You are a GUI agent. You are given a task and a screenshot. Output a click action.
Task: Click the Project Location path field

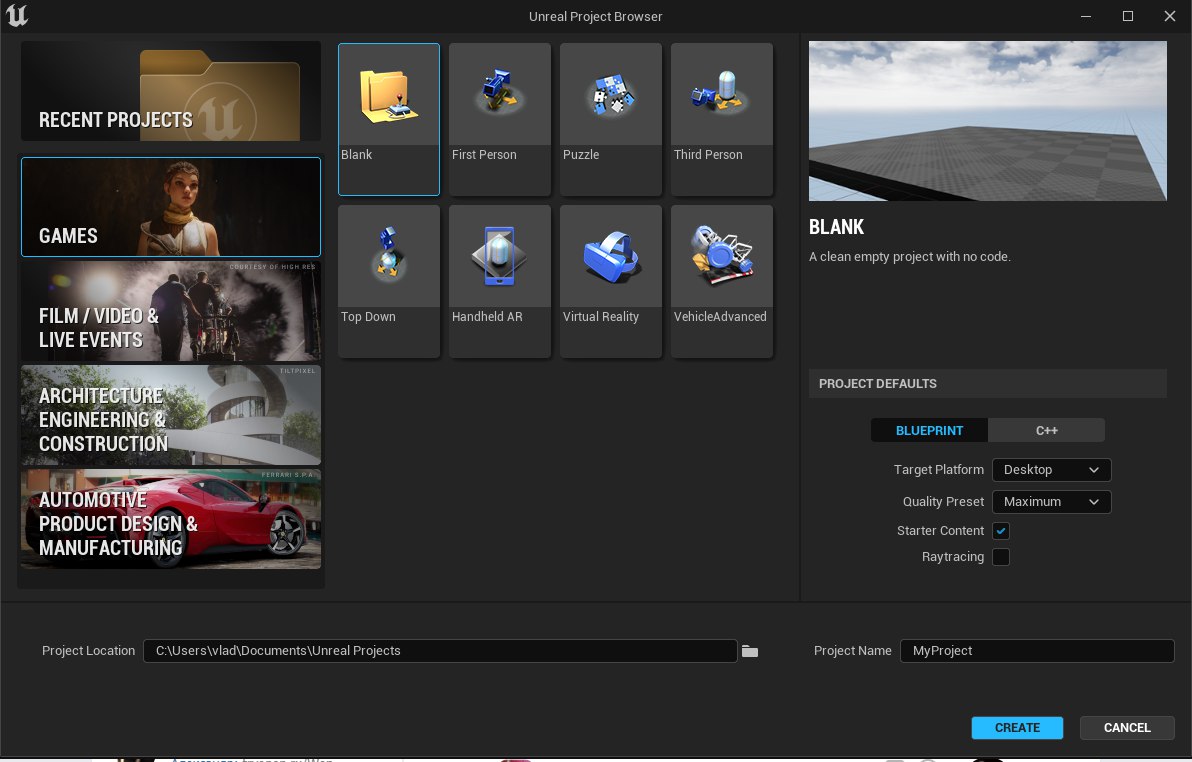440,651
